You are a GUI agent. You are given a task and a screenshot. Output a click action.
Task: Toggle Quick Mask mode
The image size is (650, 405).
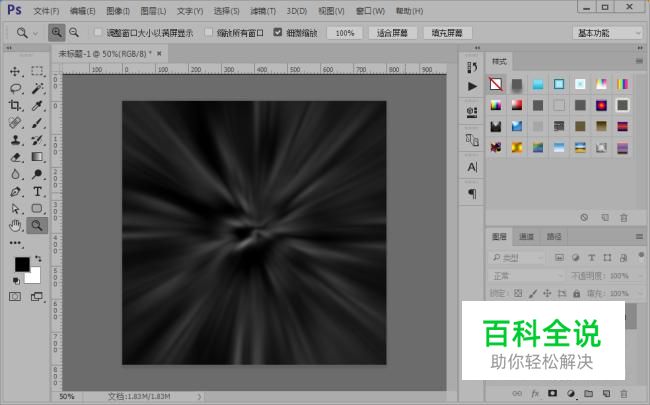pos(15,297)
